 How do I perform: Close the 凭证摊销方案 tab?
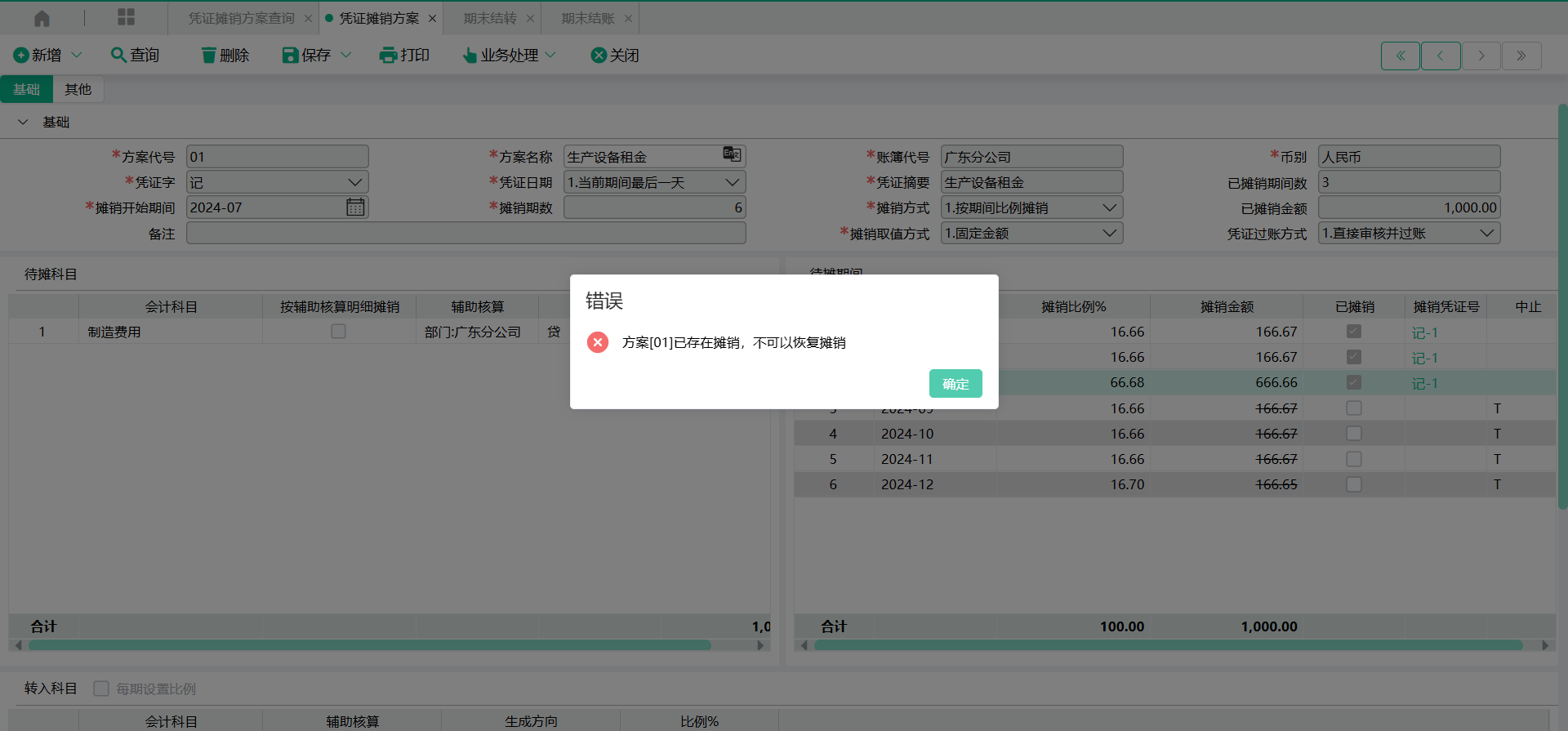pos(432,18)
